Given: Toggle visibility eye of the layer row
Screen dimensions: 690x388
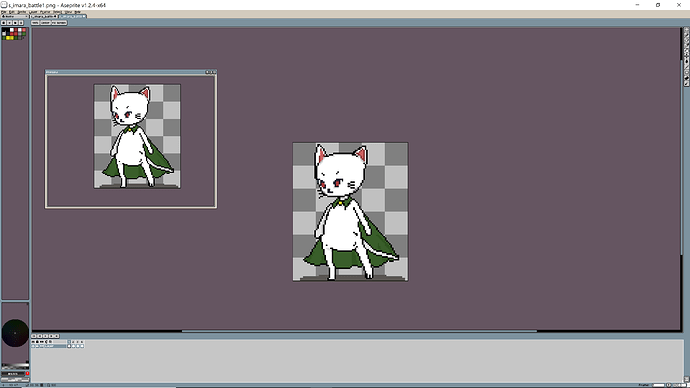Looking at the screenshot, I should tap(33, 346).
